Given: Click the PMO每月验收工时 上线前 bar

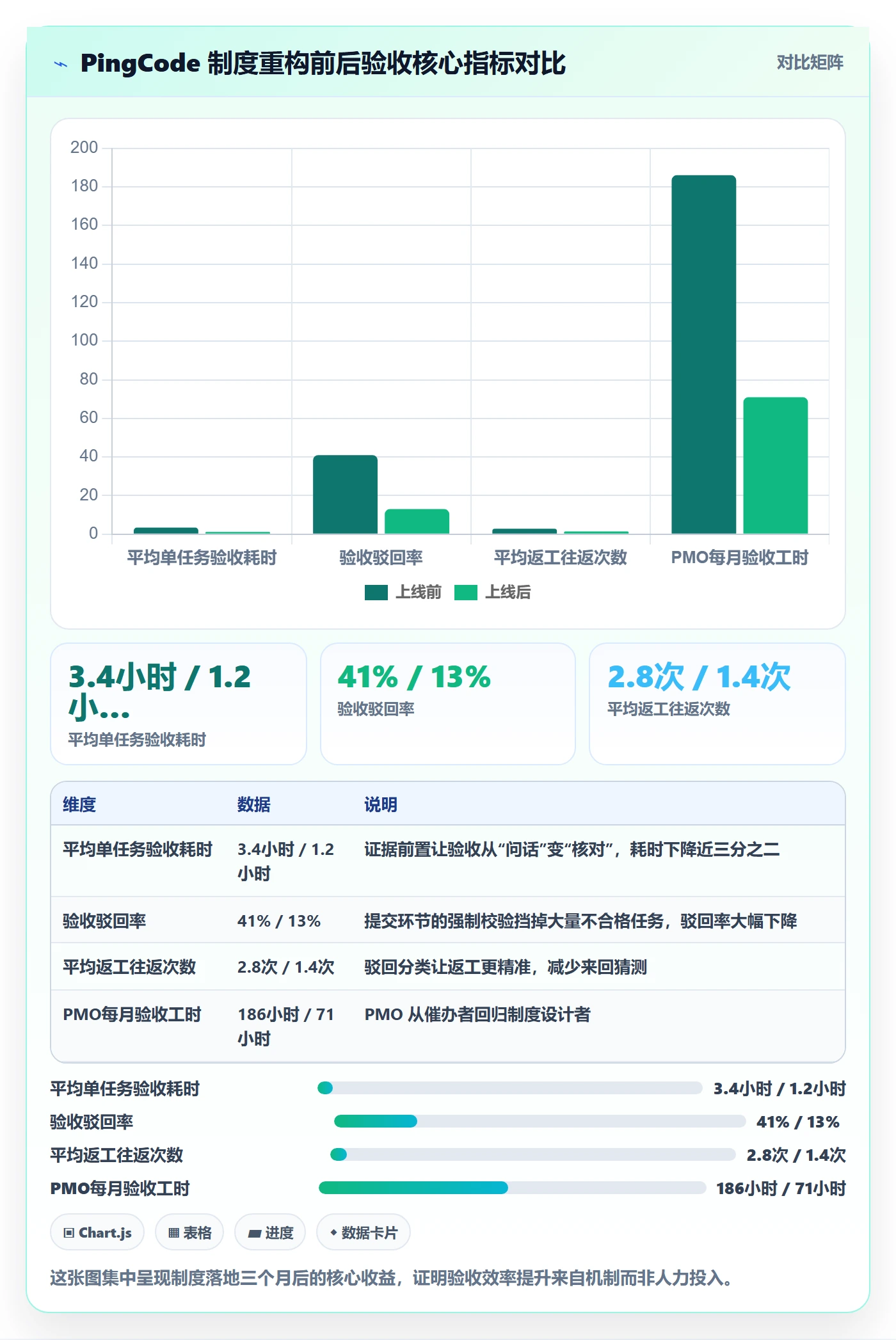Looking at the screenshot, I should coord(703,355).
